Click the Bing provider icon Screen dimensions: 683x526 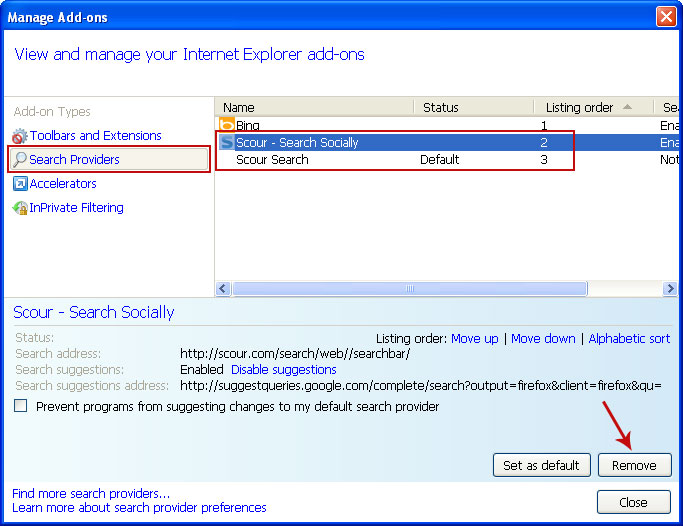[227, 125]
